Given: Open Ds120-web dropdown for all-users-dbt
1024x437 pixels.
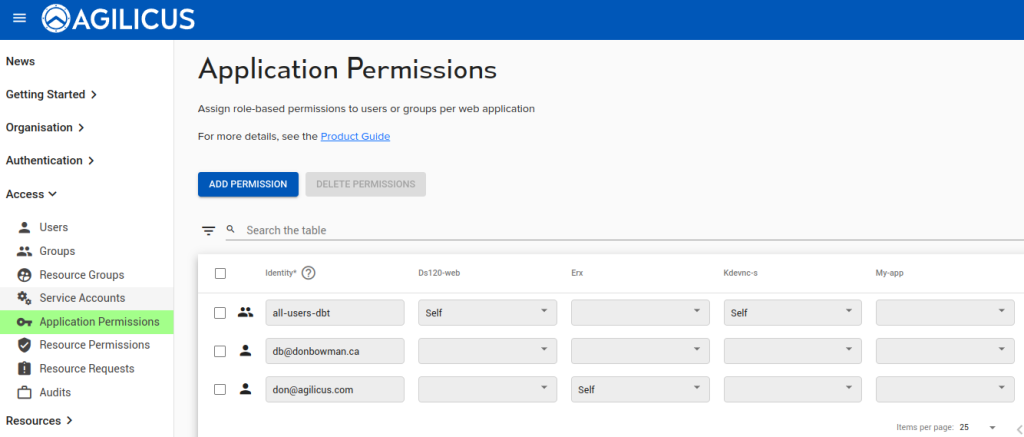Looking at the screenshot, I should point(487,313).
